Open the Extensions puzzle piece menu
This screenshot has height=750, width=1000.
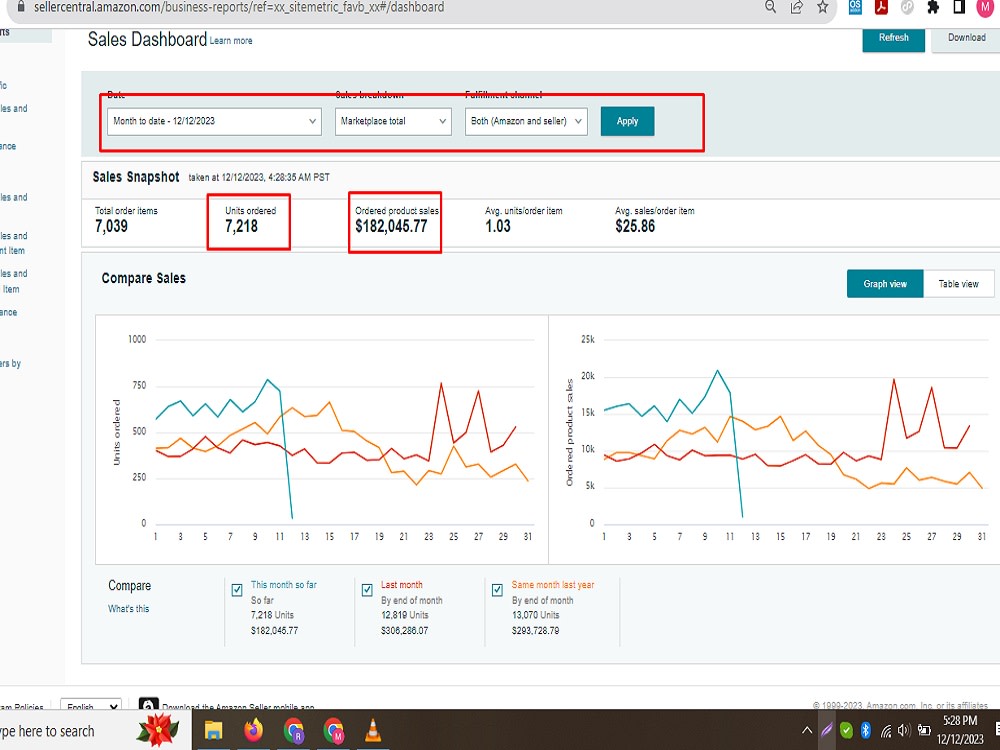(933, 7)
